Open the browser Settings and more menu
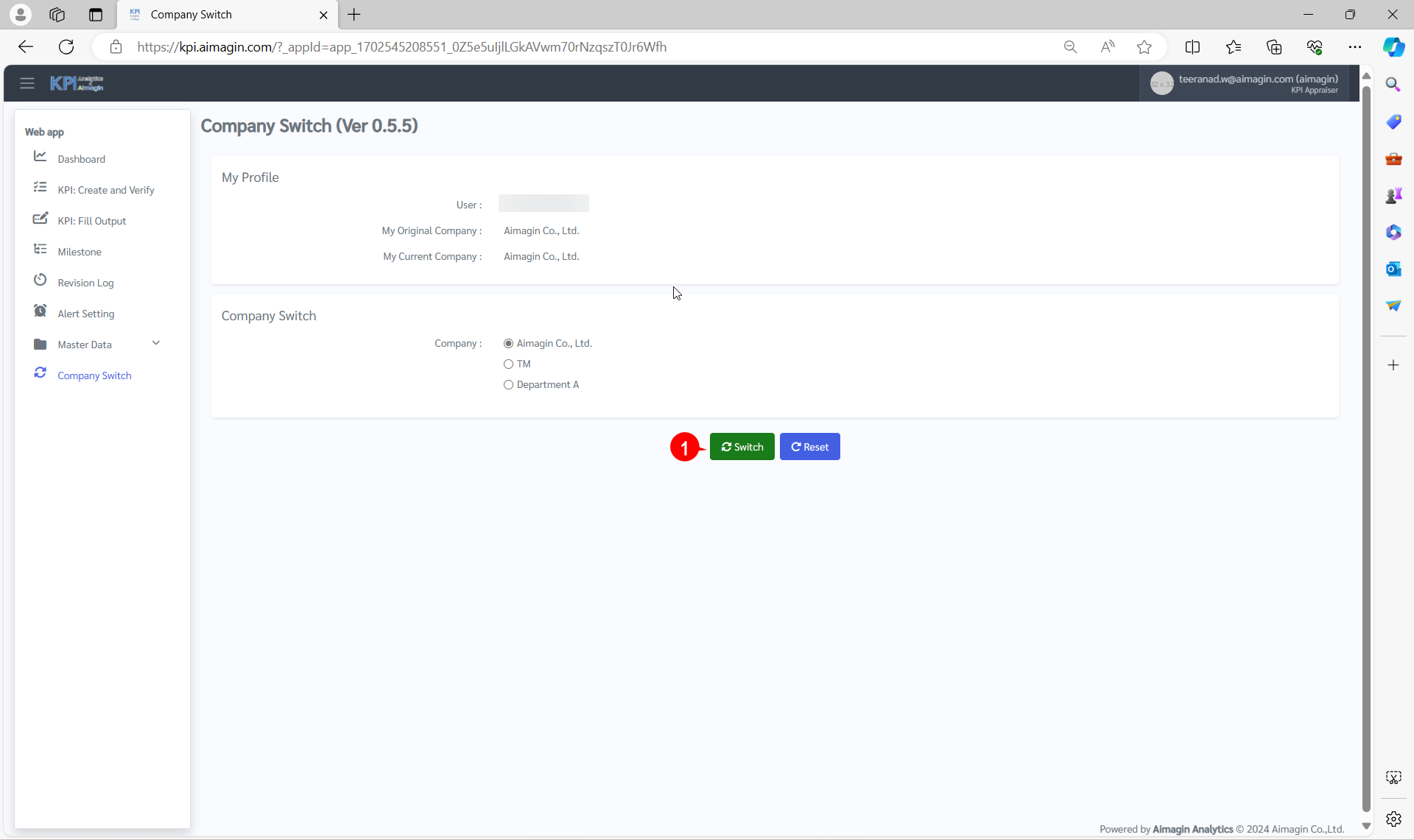 (1354, 47)
